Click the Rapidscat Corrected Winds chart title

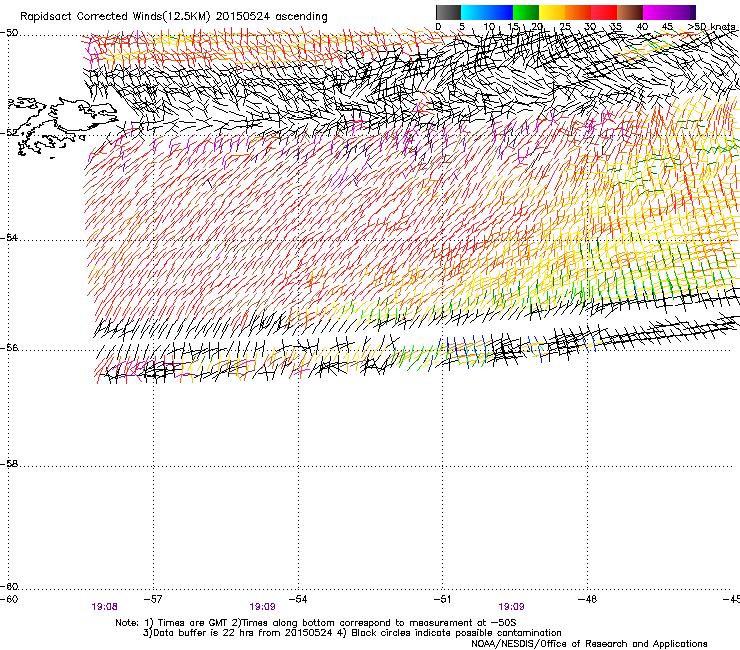[x=174, y=17]
